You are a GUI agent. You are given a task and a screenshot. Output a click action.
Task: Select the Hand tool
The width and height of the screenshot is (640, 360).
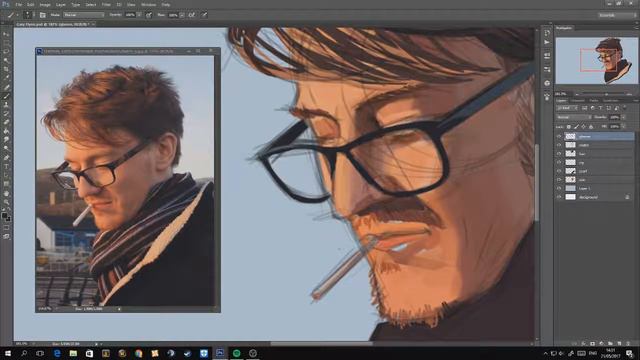click(6, 193)
